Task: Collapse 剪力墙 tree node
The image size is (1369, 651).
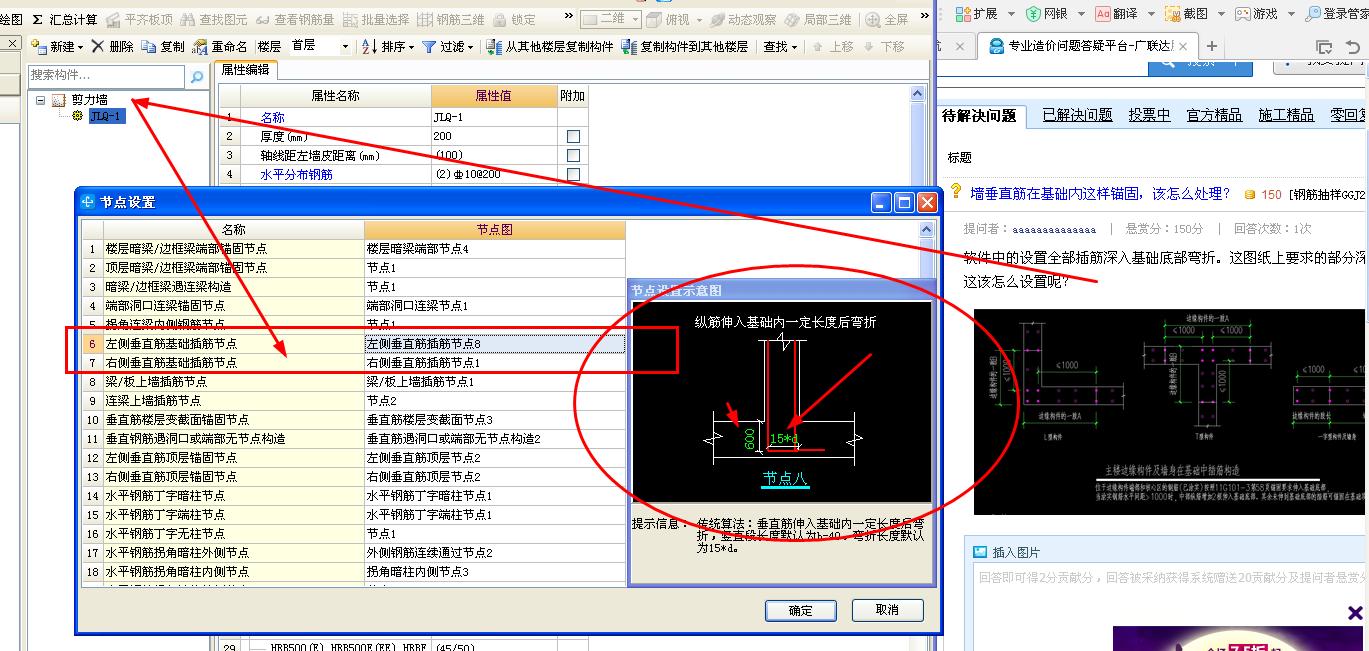Action: tap(40, 100)
